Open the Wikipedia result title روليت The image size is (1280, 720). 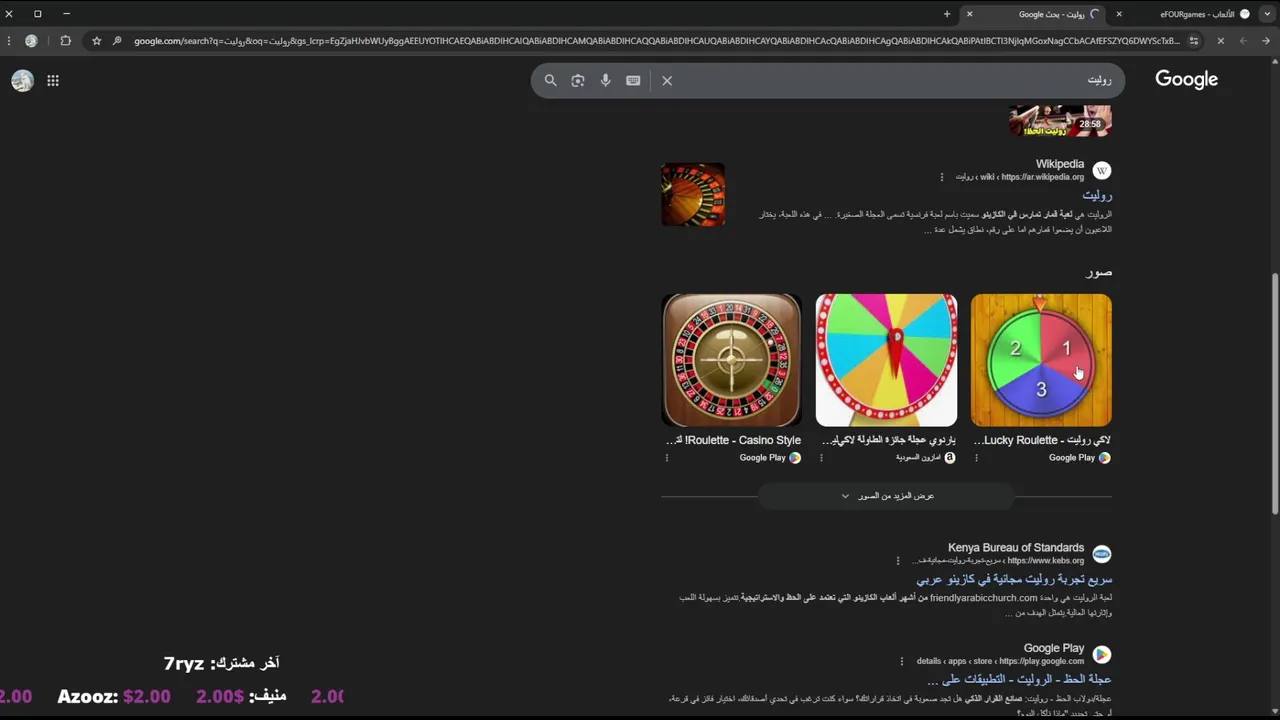click(x=1097, y=195)
